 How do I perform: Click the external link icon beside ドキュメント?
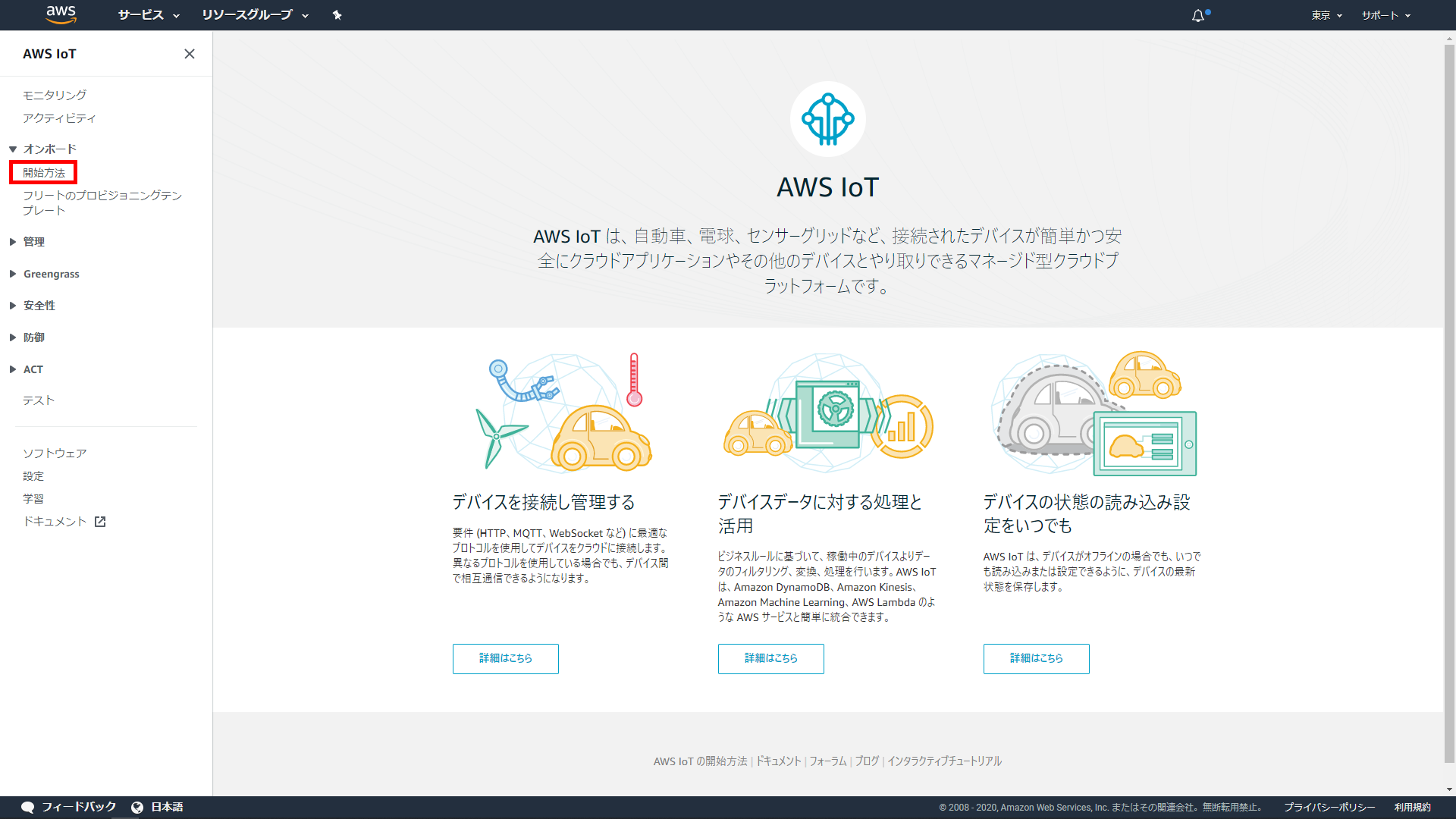tap(100, 522)
